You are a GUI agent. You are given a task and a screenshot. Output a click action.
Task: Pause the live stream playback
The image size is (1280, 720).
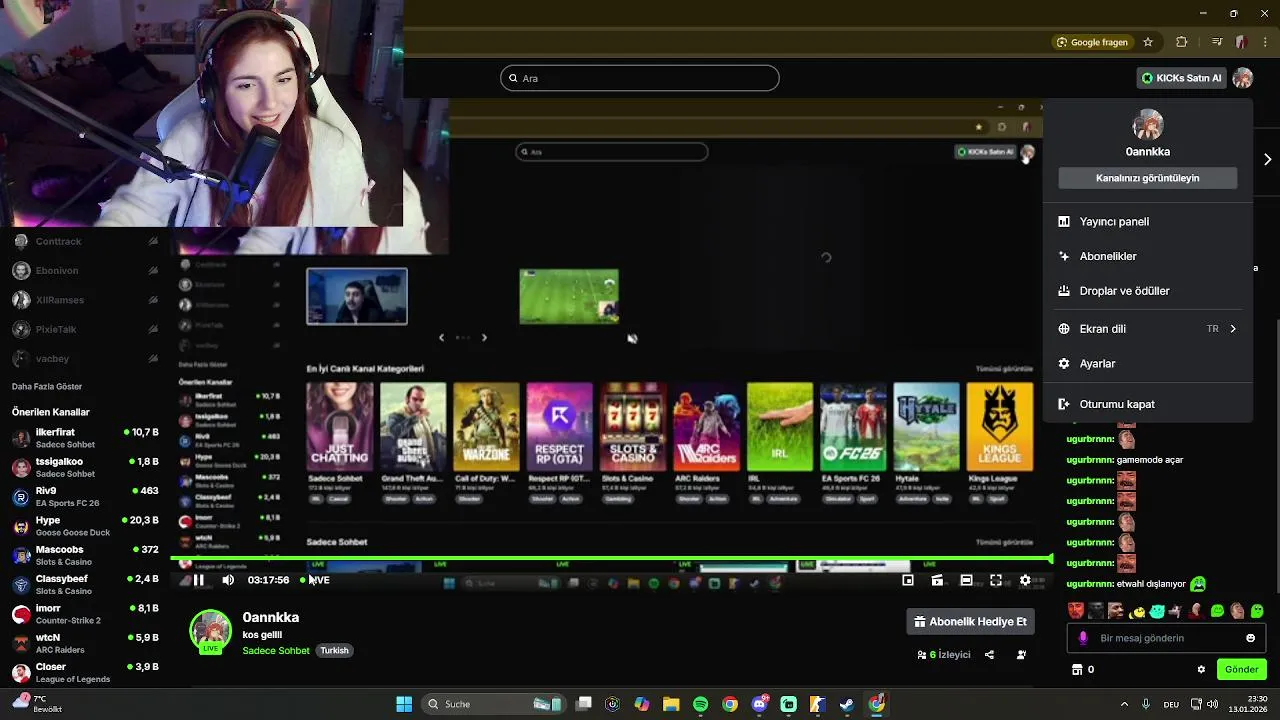(x=199, y=580)
